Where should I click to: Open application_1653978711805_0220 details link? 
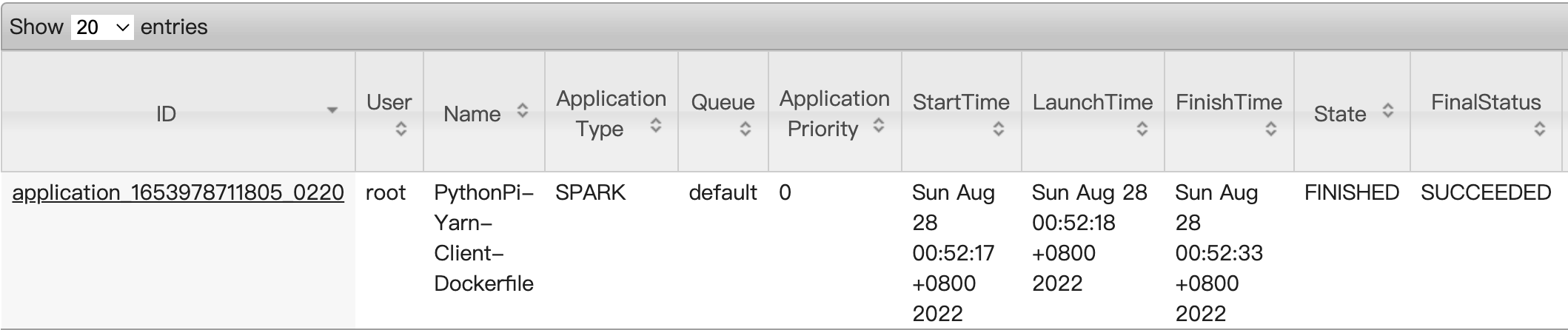pyautogui.click(x=178, y=193)
